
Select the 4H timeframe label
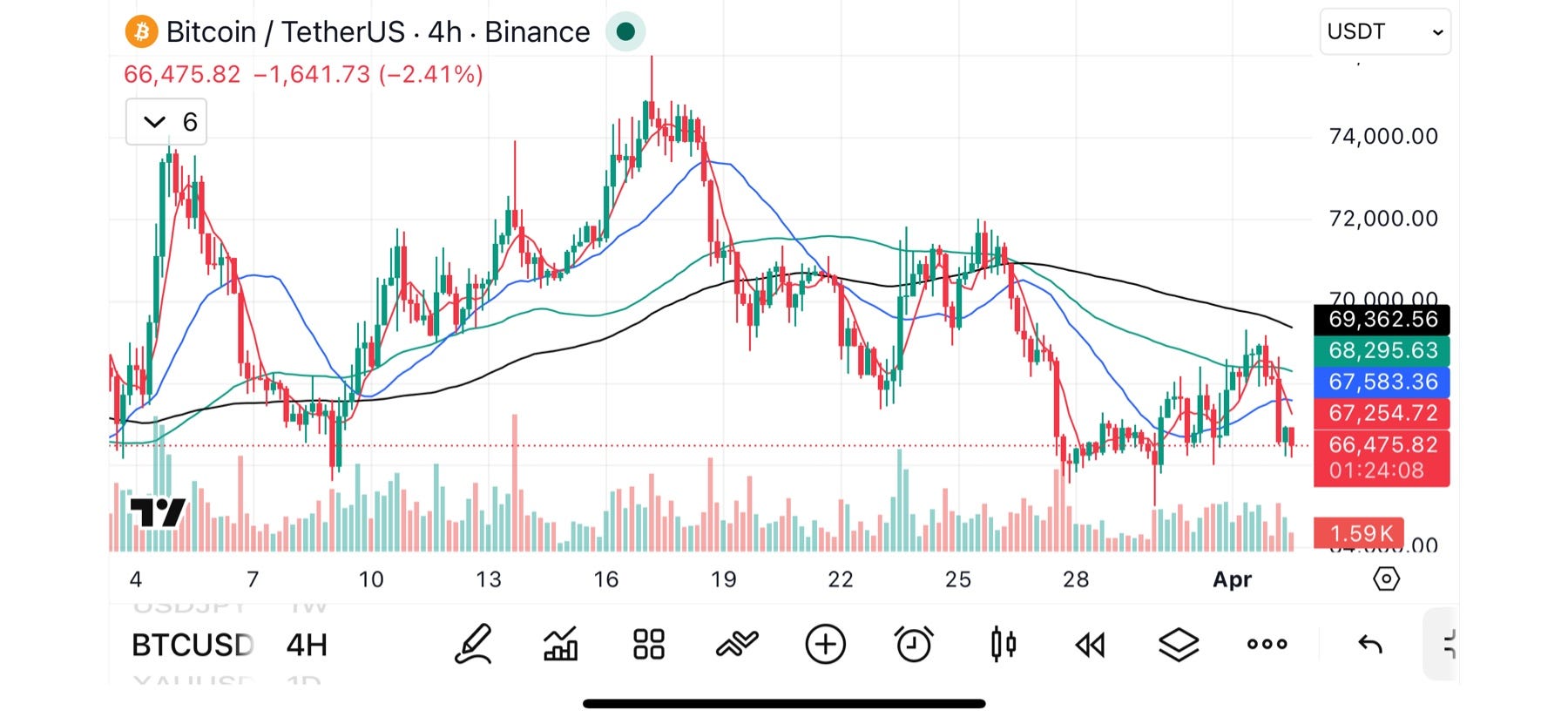(x=305, y=645)
